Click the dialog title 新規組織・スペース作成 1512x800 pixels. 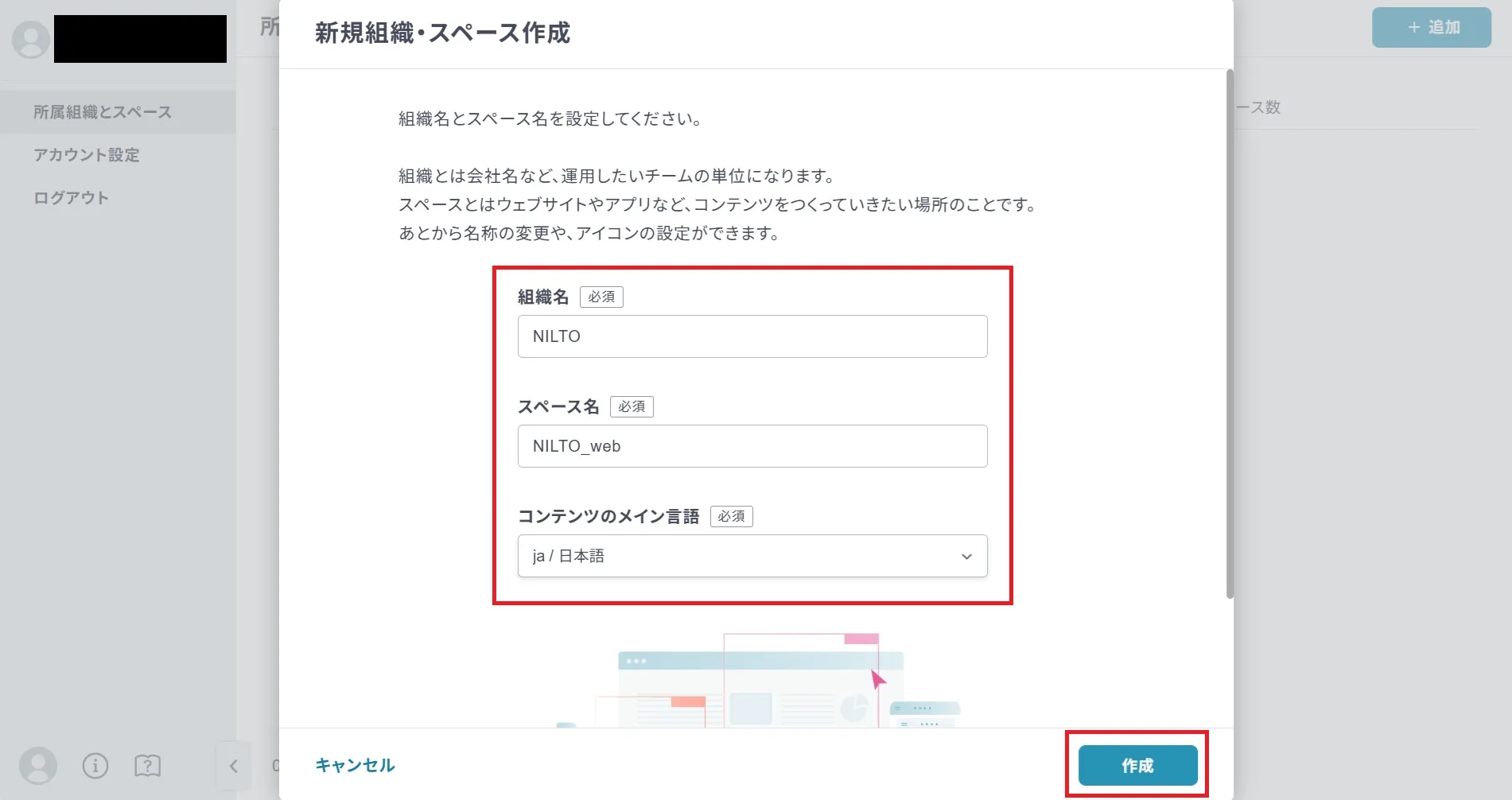click(442, 33)
